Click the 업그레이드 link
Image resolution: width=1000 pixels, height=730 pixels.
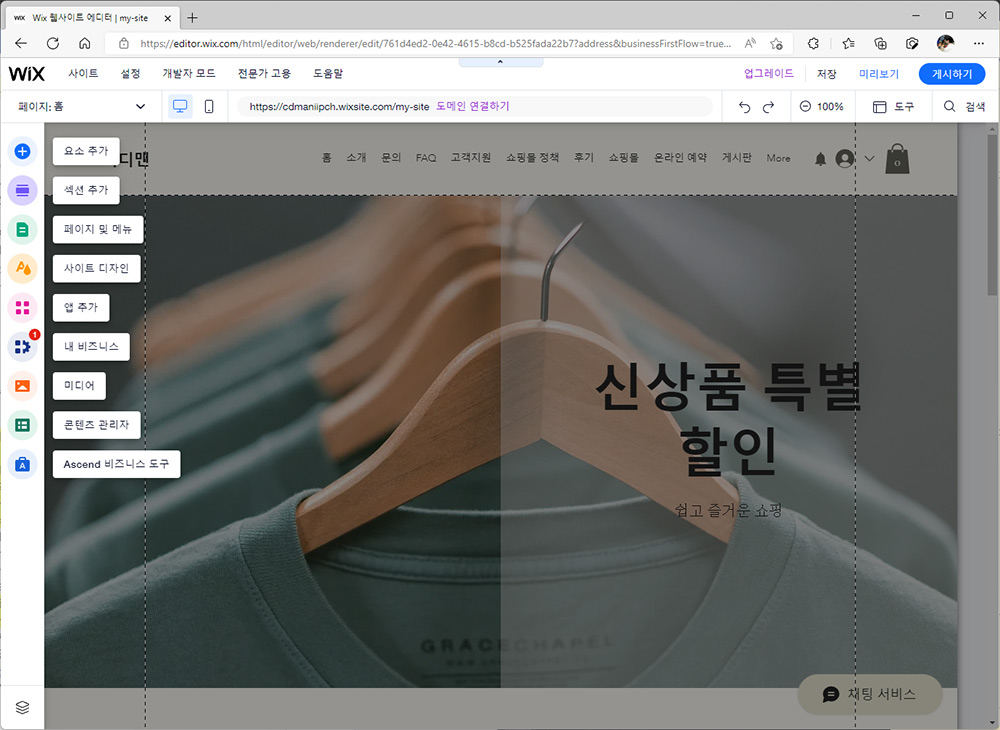768,73
